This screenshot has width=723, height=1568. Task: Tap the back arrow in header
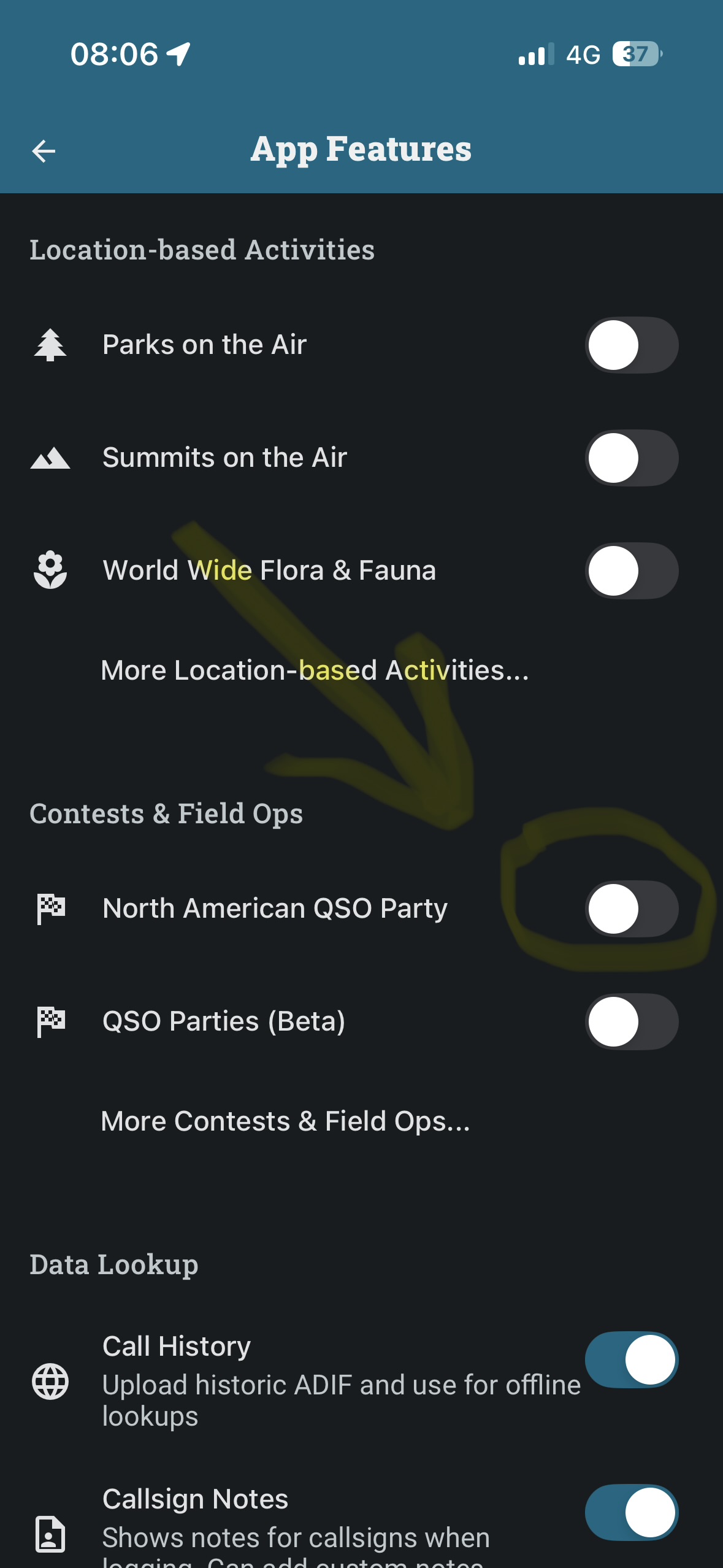(44, 151)
